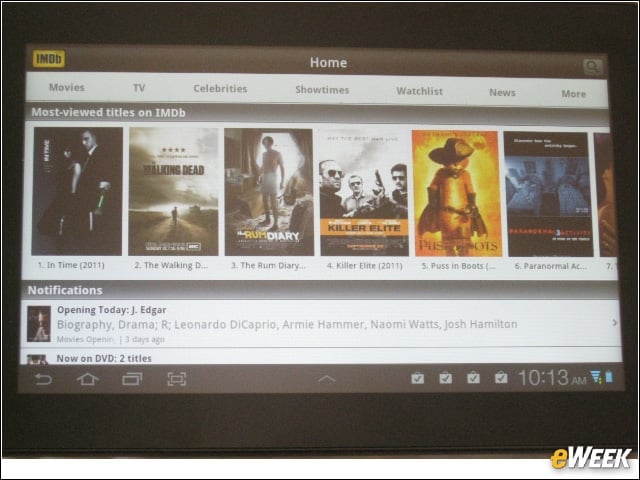Viewport: 640px width, 480px height.
Task: Tap the Android home icon
Action: click(x=87, y=379)
